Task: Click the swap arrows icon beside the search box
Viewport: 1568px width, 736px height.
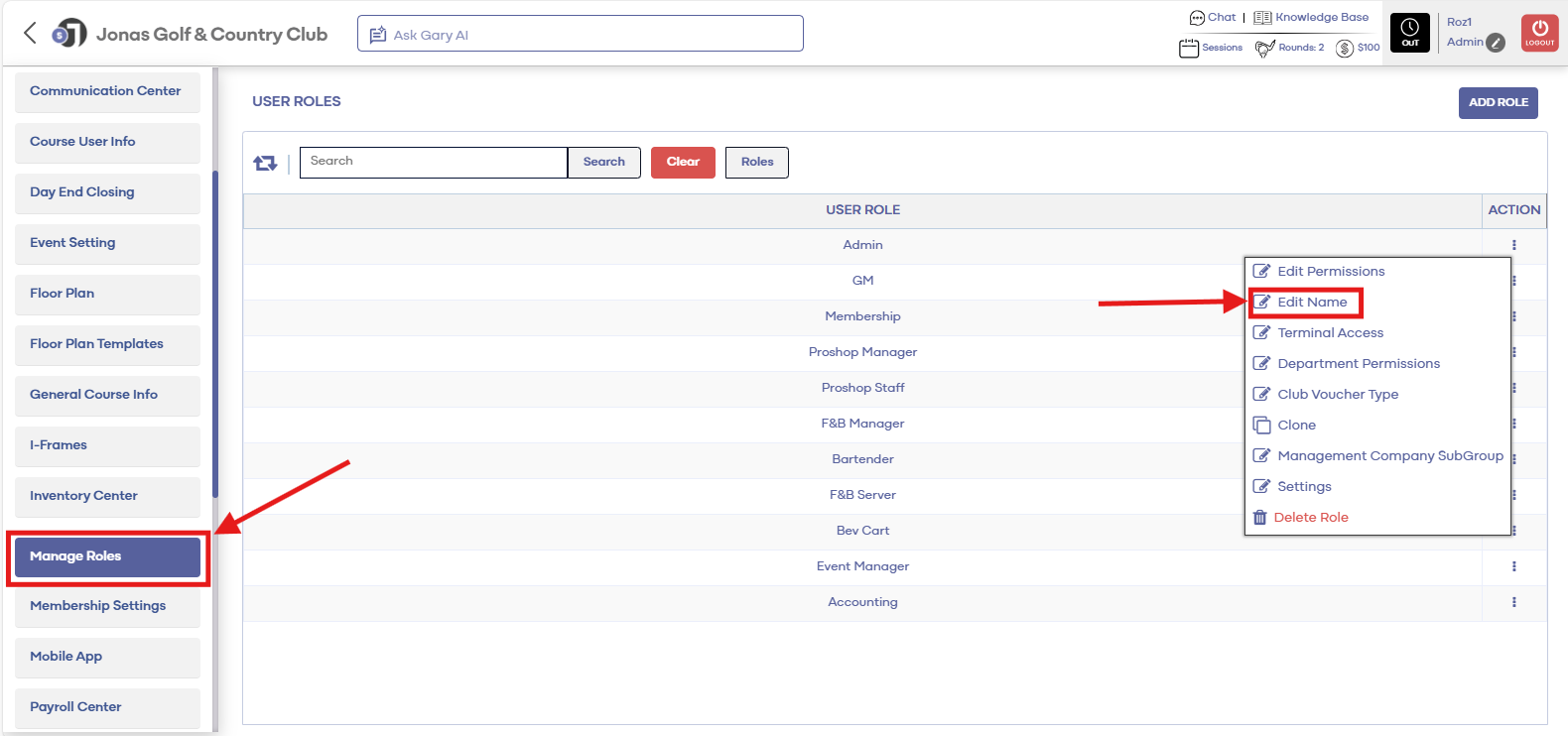Action: point(265,163)
